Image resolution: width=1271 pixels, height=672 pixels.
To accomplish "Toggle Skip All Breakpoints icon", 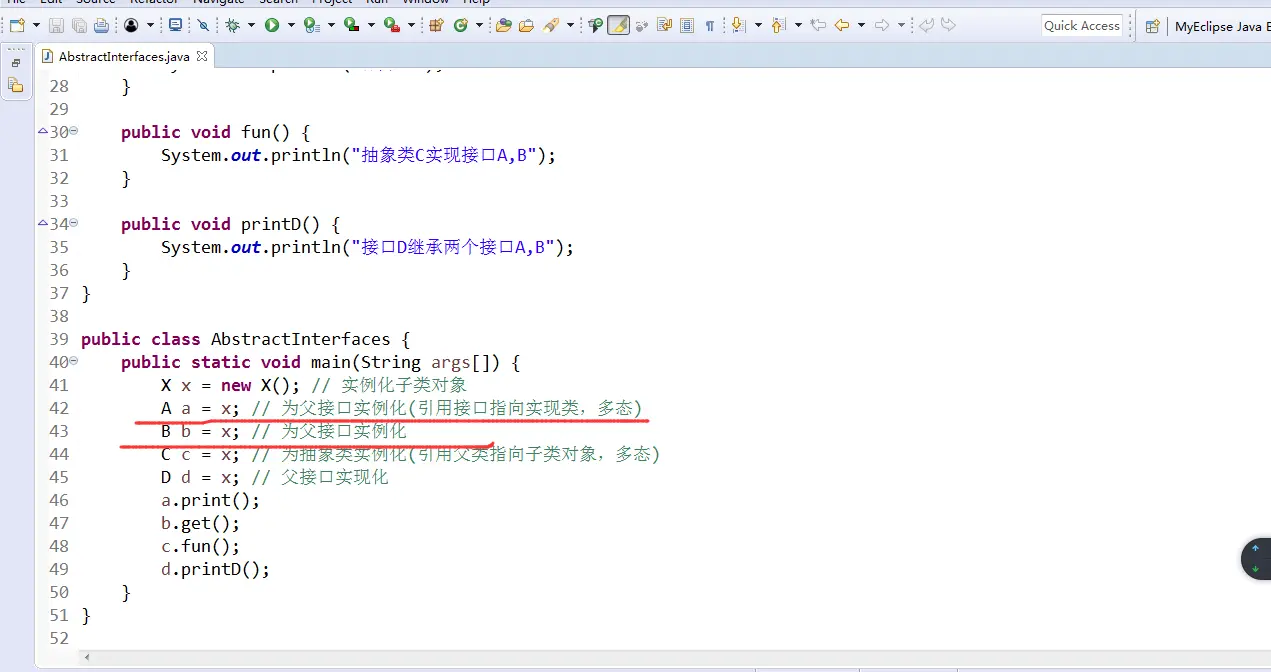I will click(203, 25).
